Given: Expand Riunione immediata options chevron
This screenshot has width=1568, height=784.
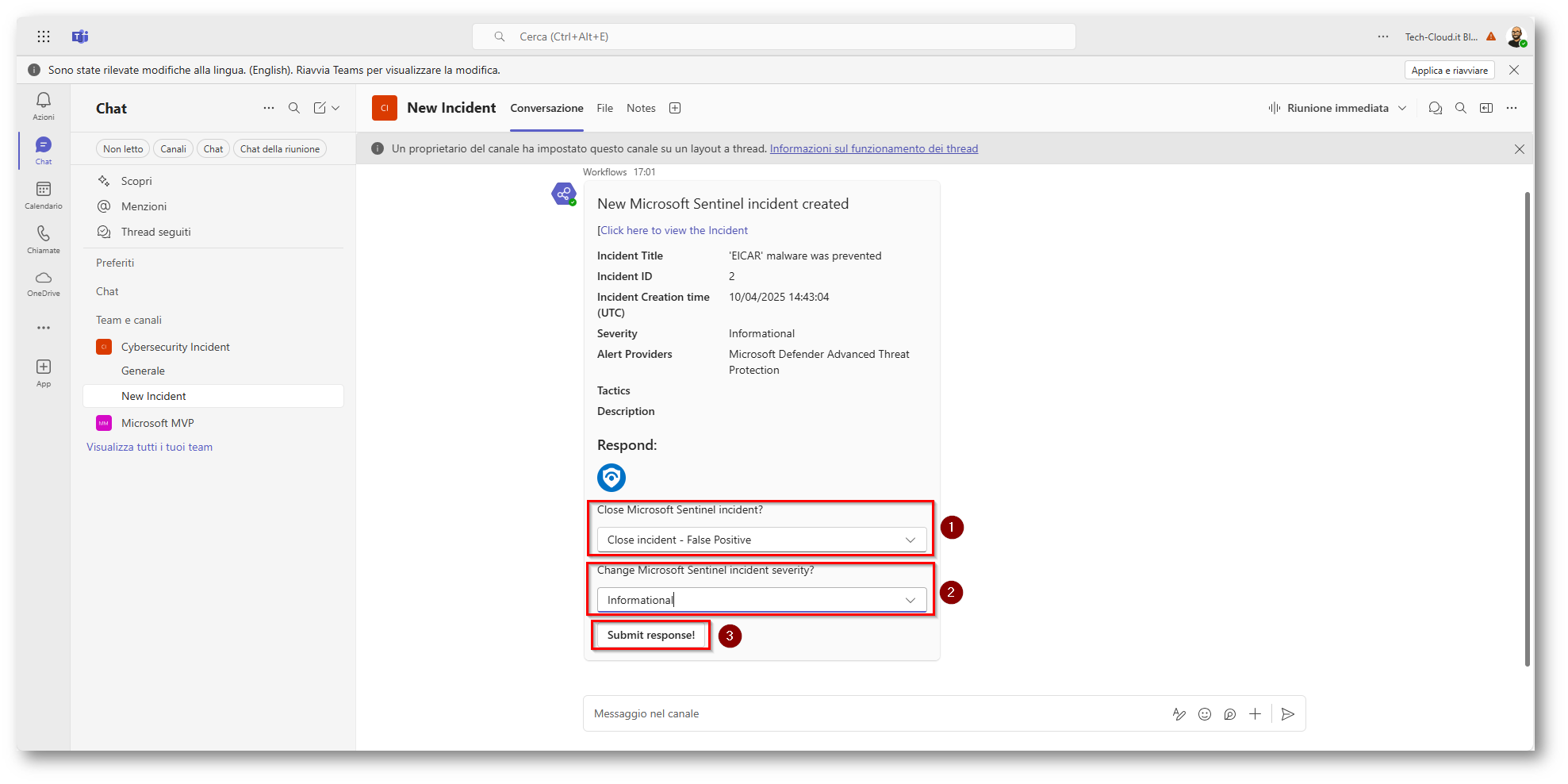Looking at the screenshot, I should click(1402, 108).
